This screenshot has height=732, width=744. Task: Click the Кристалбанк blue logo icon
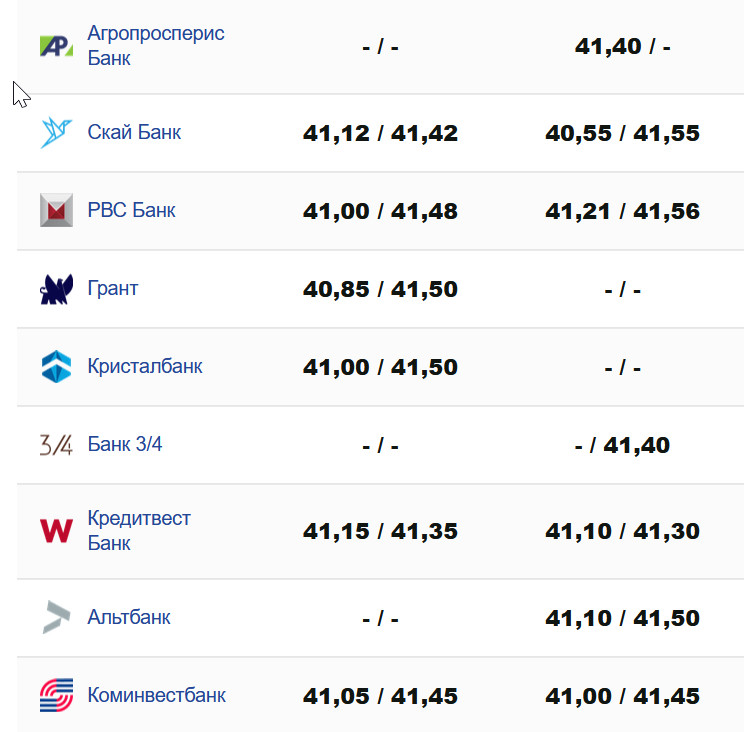[56, 367]
